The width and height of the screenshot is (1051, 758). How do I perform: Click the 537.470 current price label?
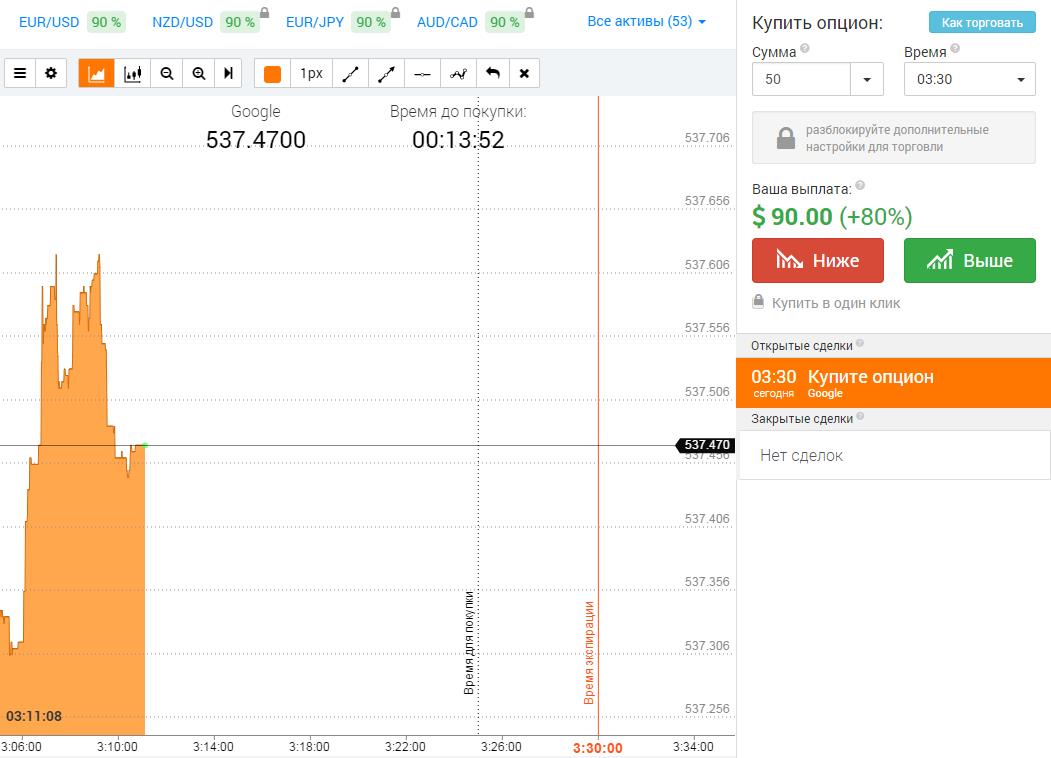tap(706, 445)
